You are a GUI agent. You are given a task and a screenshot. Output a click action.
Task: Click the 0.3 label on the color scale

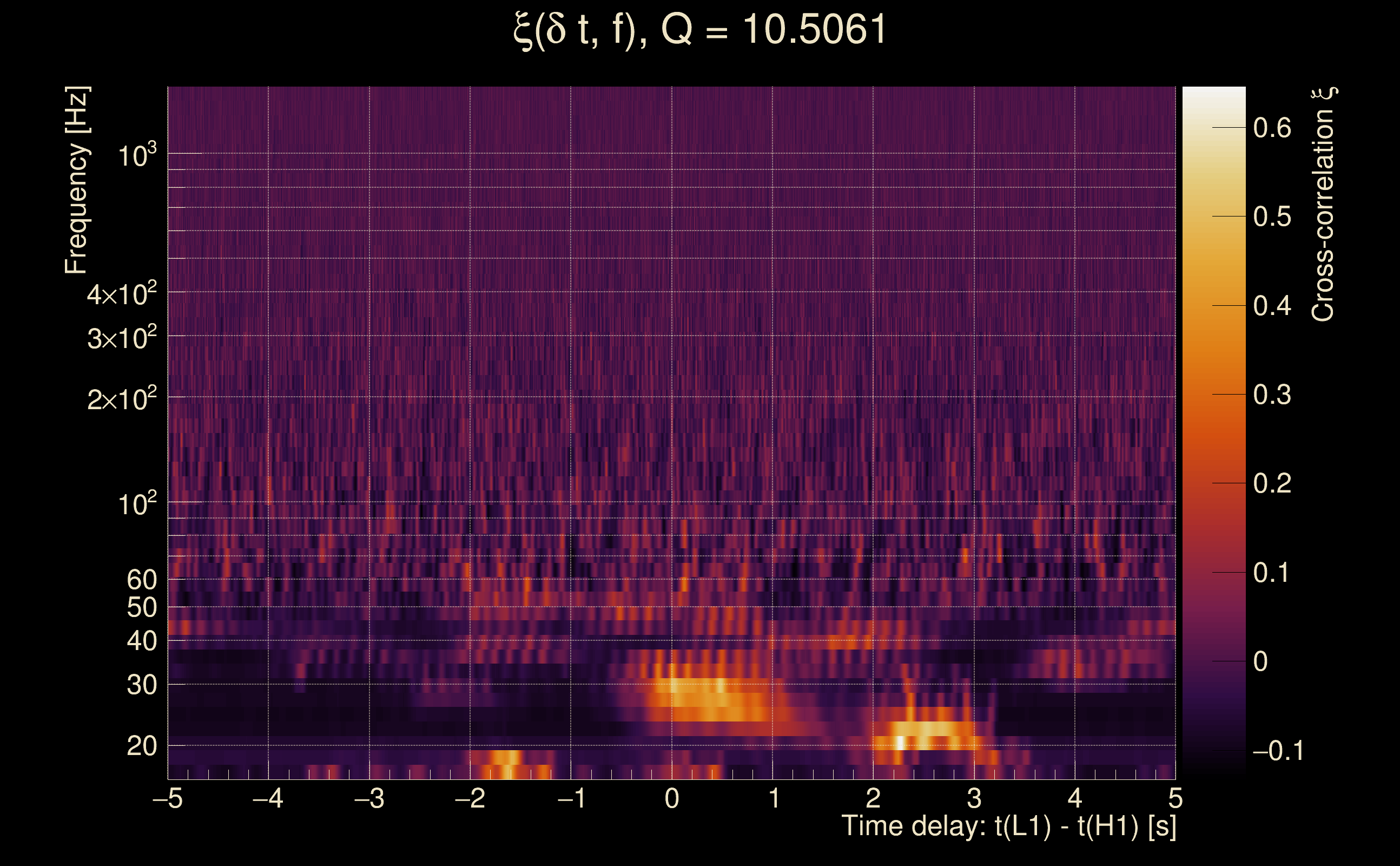tap(1272, 395)
